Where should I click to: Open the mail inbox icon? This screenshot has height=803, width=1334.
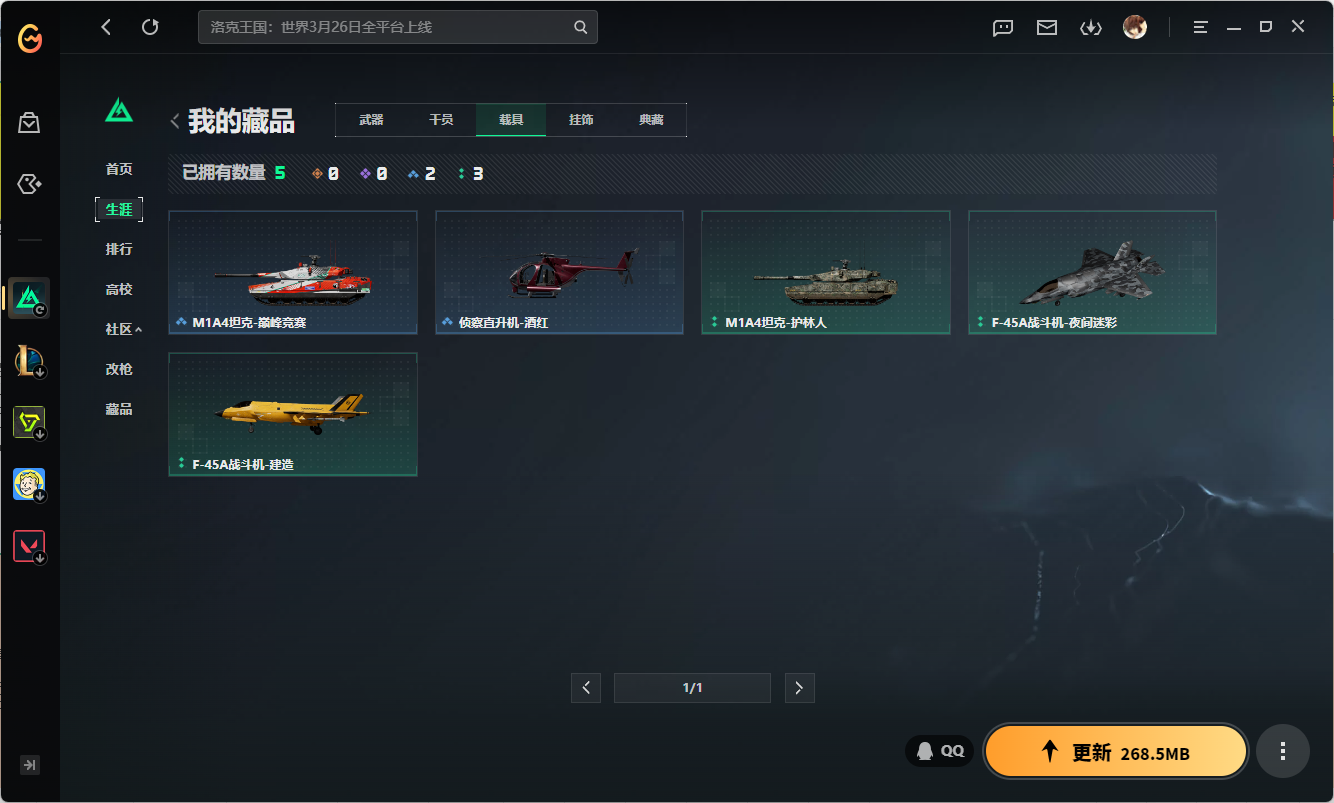(1047, 27)
